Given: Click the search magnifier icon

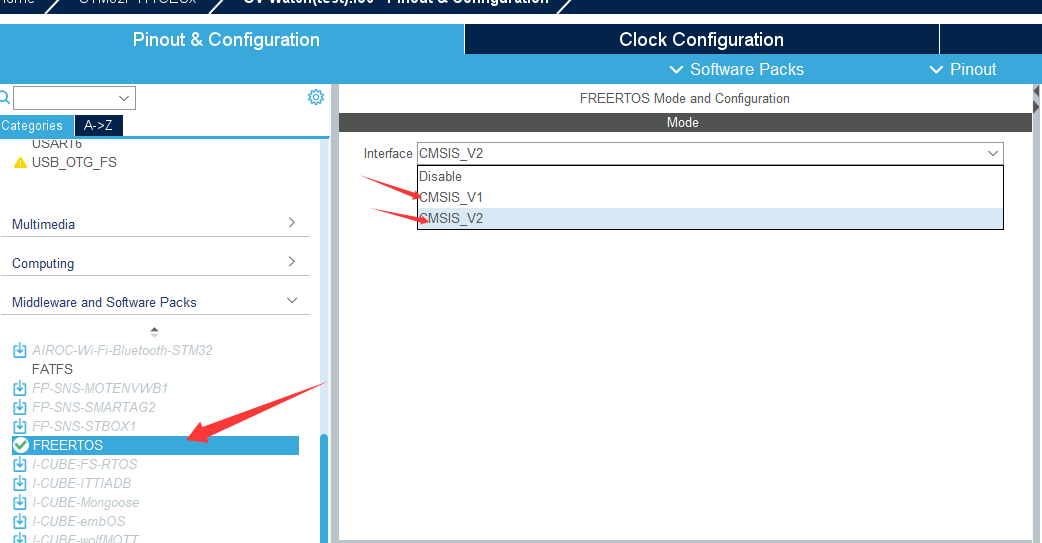Looking at the screenshot, I should click(5, 98).
